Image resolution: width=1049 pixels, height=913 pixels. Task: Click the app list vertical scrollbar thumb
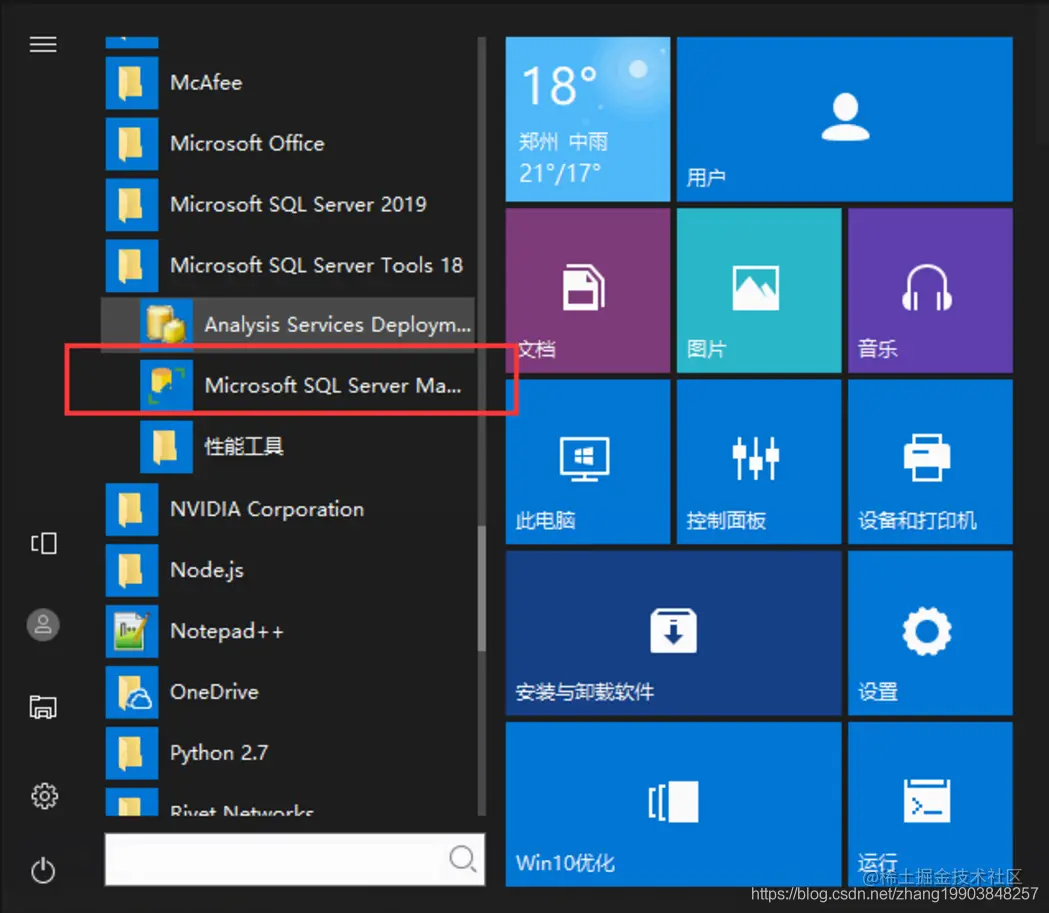pyautogui.click(x=482, y=588)
